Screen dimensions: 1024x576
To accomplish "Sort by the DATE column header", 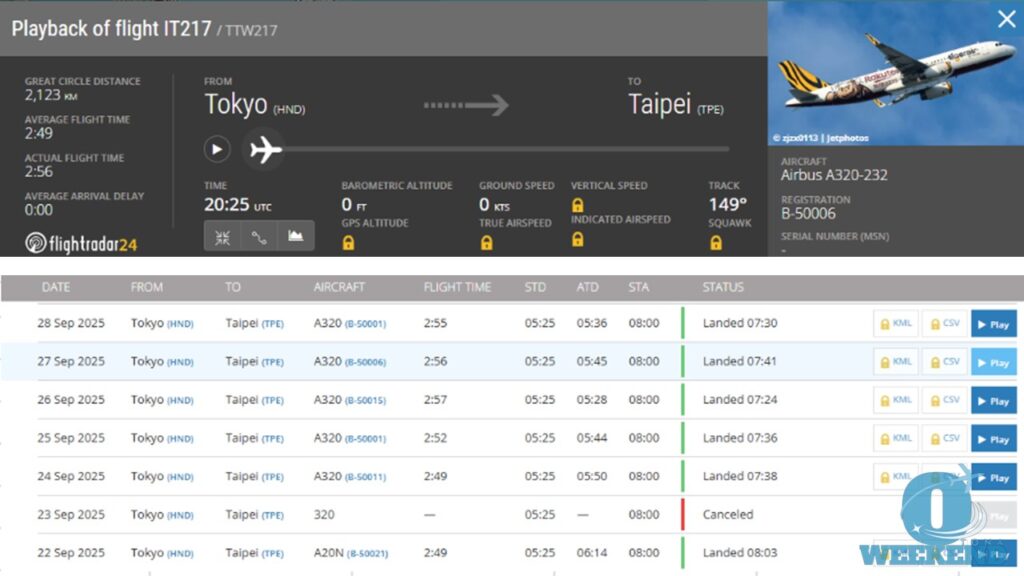I will point(56,287).
